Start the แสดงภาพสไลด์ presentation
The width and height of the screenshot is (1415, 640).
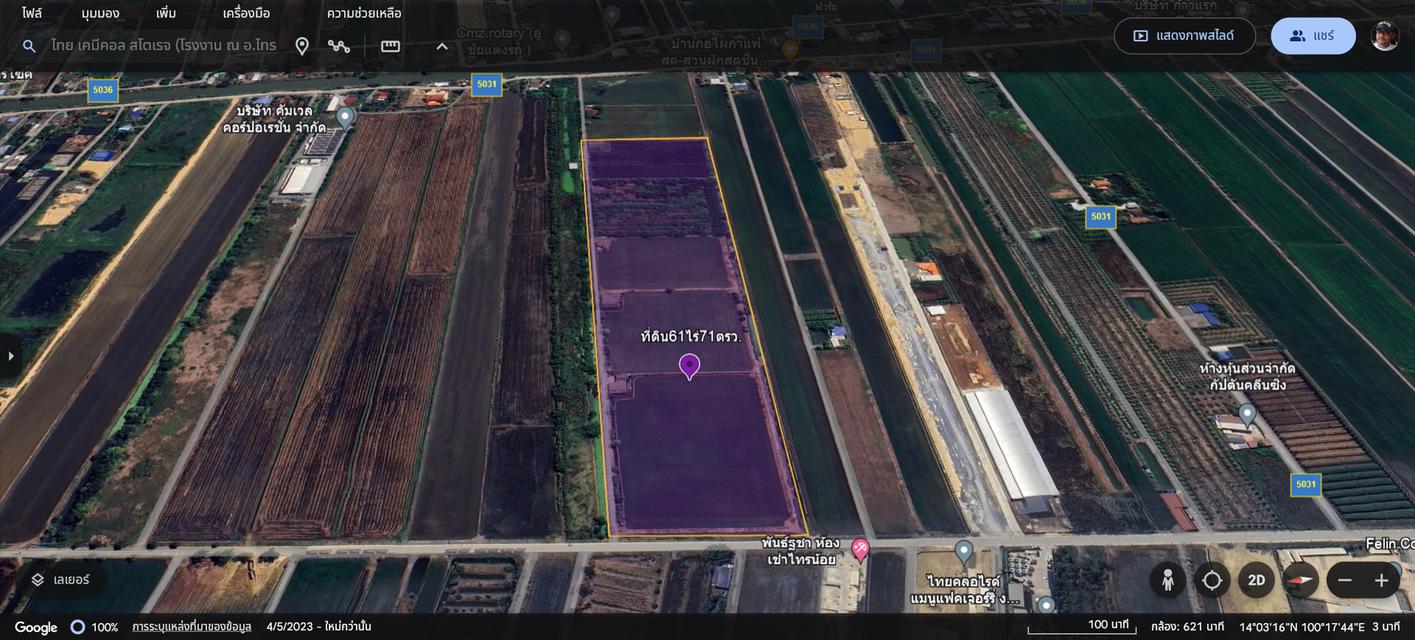1185,36
